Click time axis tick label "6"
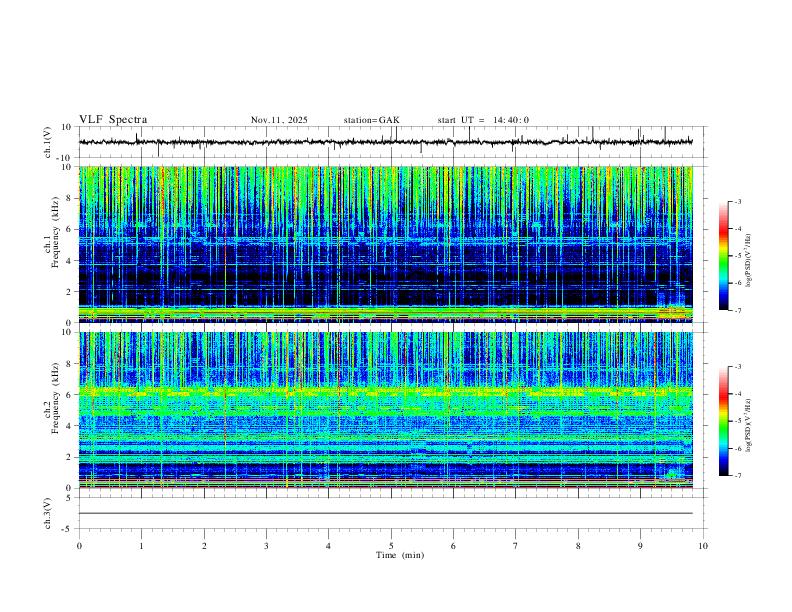The height and width of the screenshot is (612, 792). tap(453, 546)
